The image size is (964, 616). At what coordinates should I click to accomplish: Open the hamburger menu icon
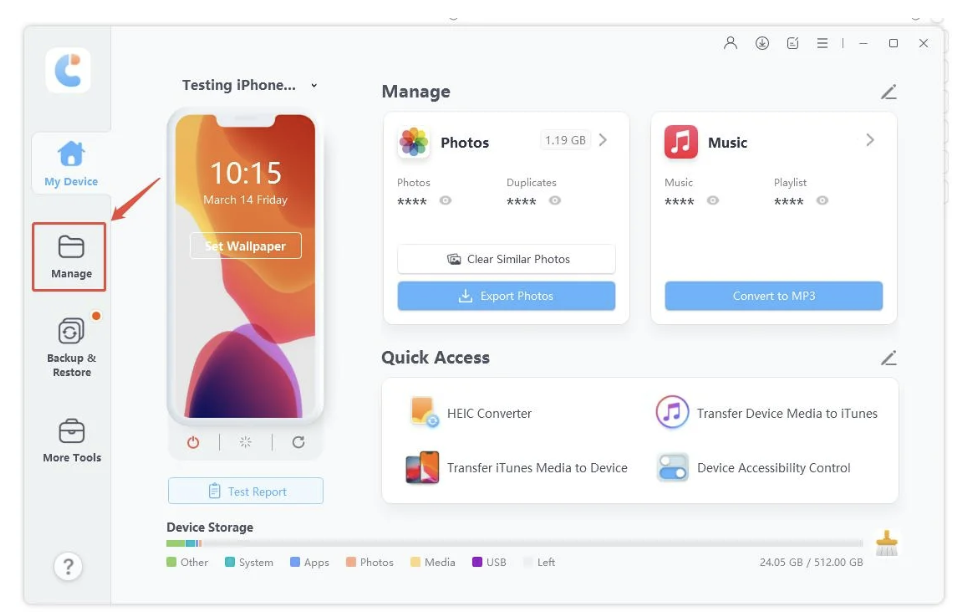click(822, 43)
